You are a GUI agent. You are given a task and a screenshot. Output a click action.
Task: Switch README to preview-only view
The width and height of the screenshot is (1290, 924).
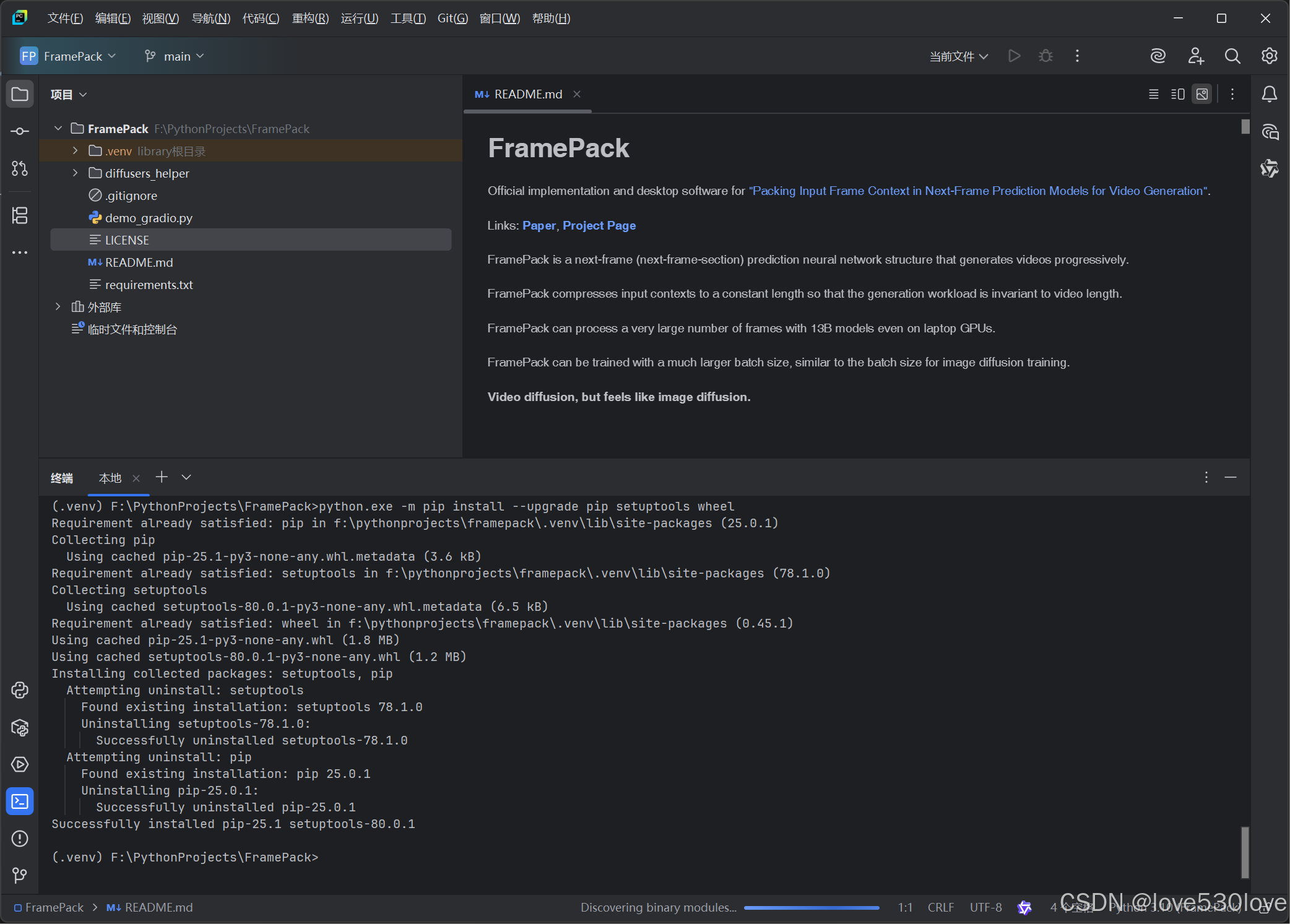[x=1201, y=94]
